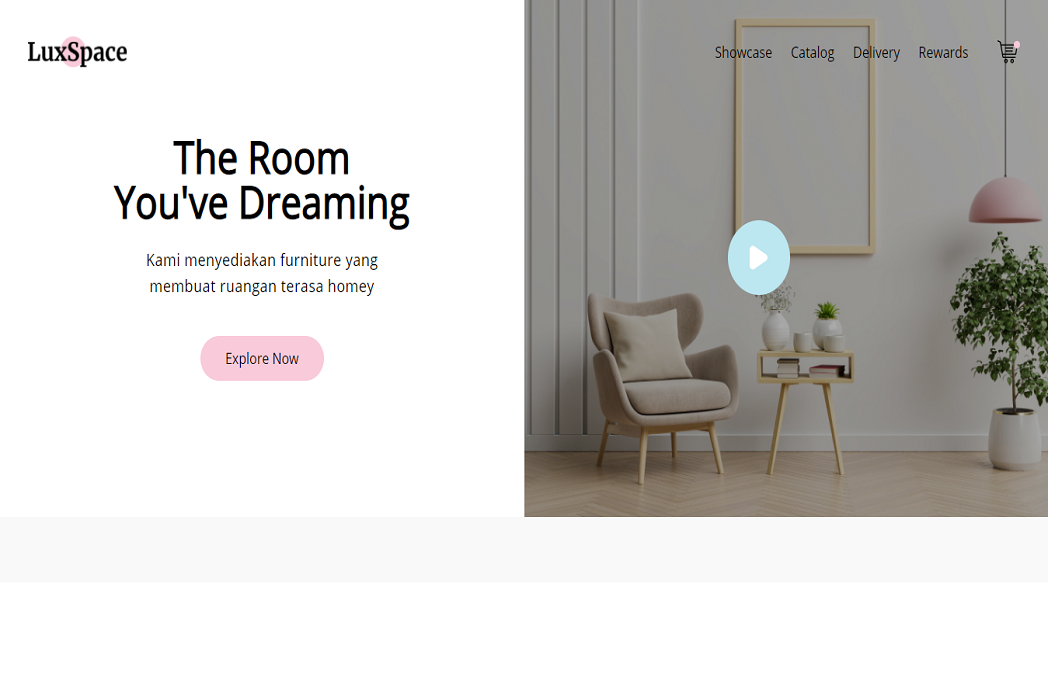The height and width of the screenshot is (700, 1048).
Task: Open the shopping cart icon
Action: point(1007,52)
